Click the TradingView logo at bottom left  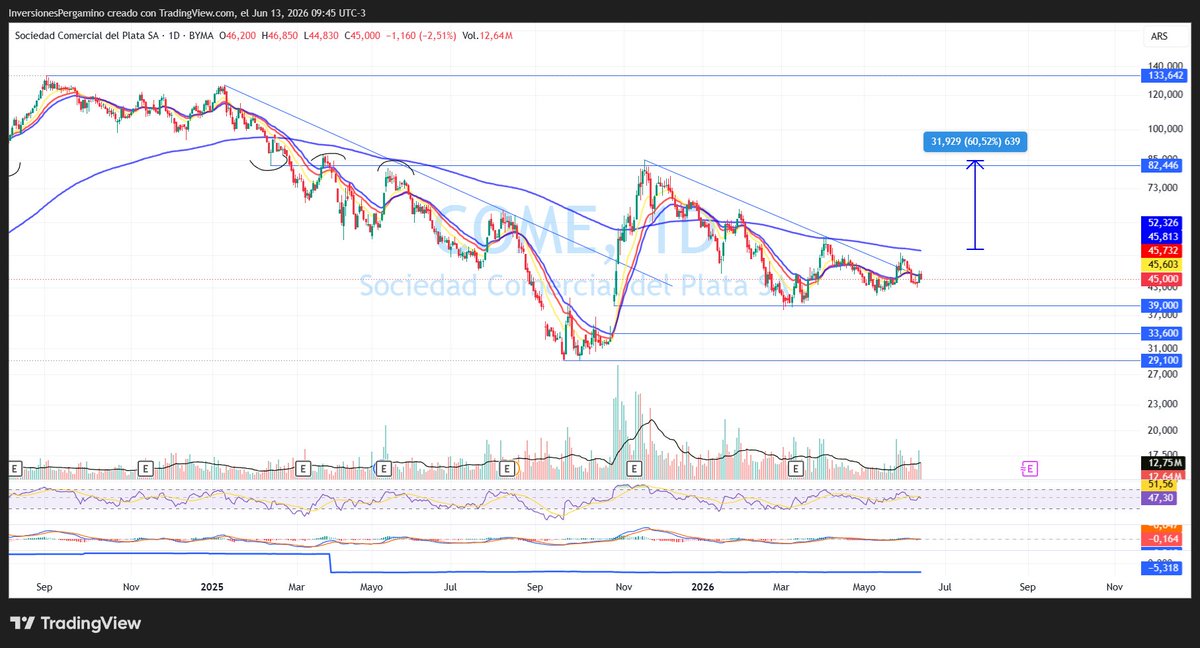click(x=77, y=623)
